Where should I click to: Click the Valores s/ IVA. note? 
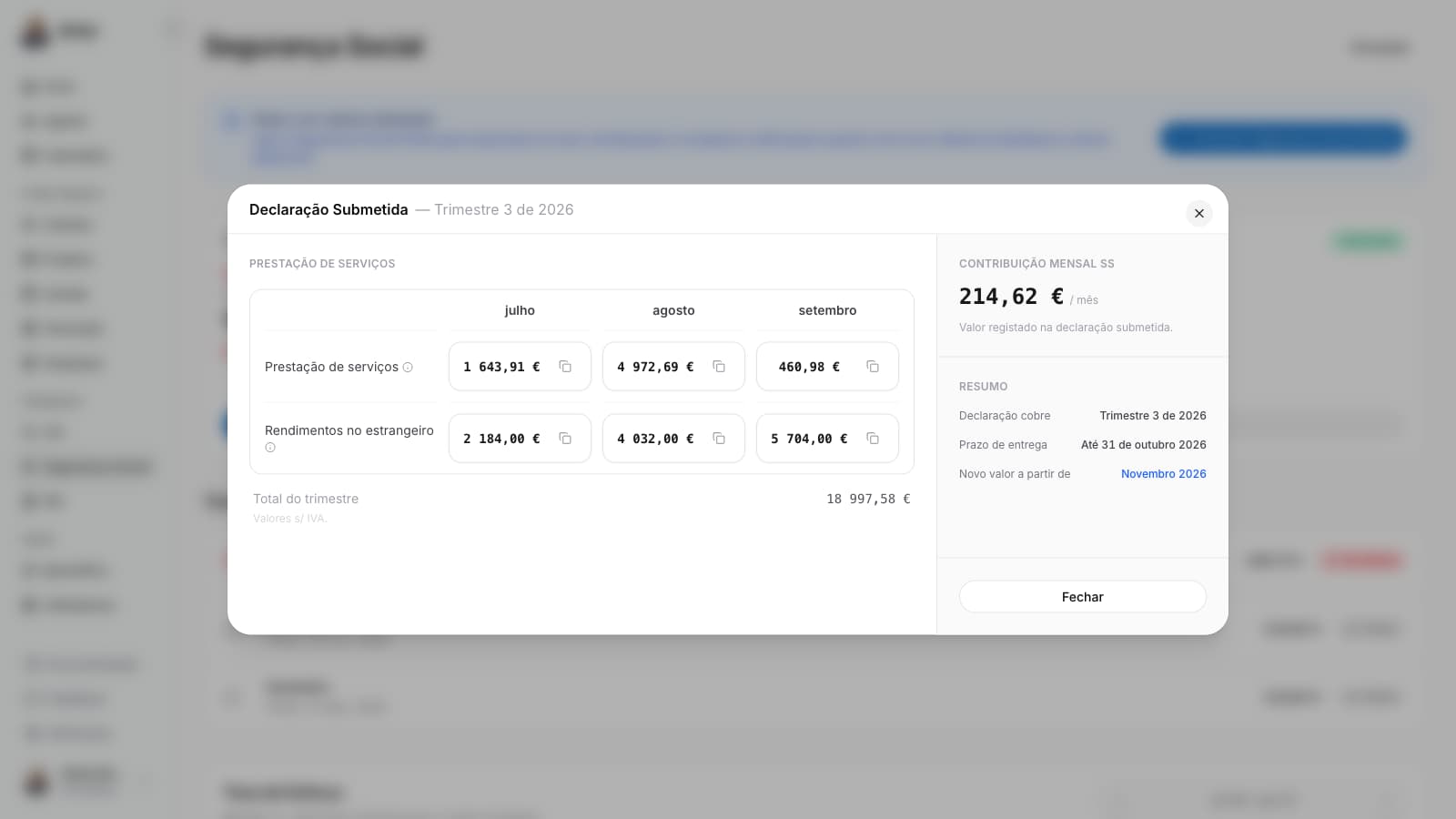[x=290, y=519]
